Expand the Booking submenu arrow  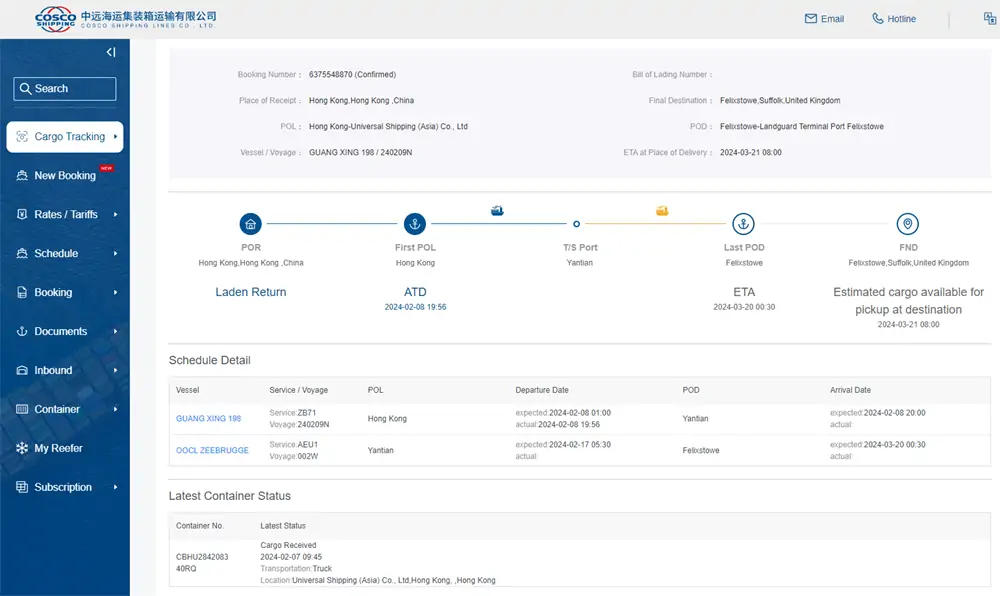115,292
